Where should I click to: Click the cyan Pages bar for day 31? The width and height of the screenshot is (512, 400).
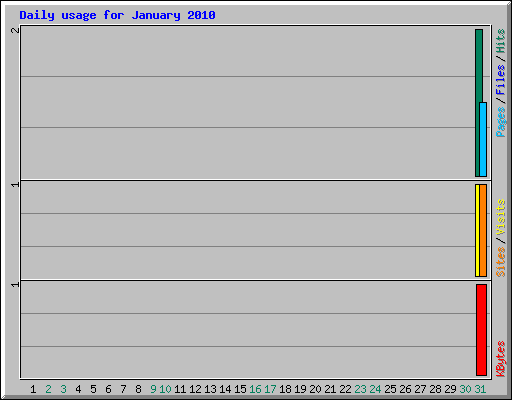tap(483, 139)
